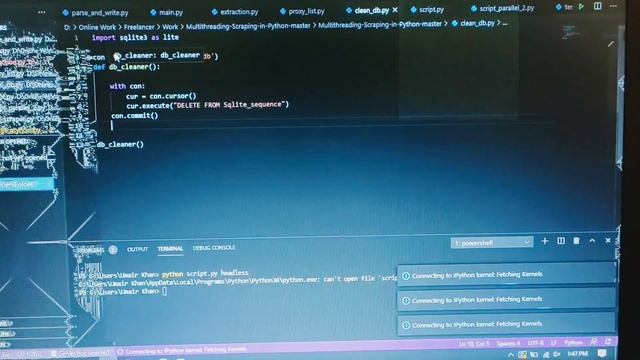Open the feedback icon in status bar
640x360 pixels.
(x=594, y=342)
